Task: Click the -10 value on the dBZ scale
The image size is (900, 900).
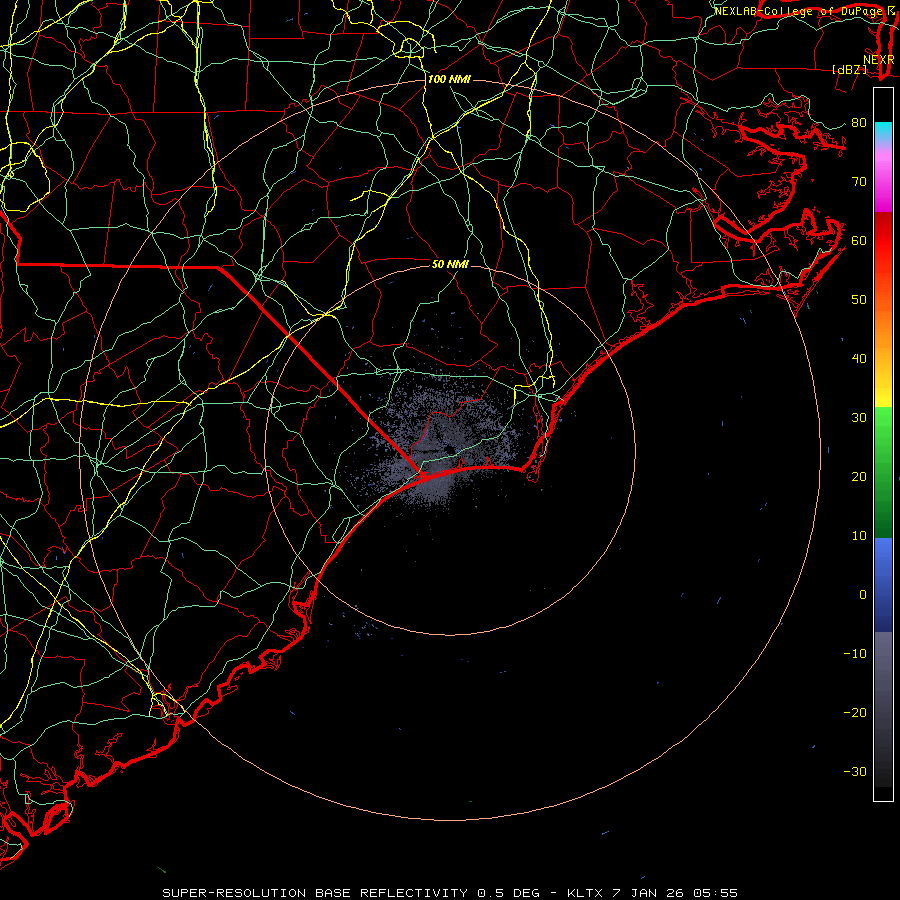Action: (855, 654)
